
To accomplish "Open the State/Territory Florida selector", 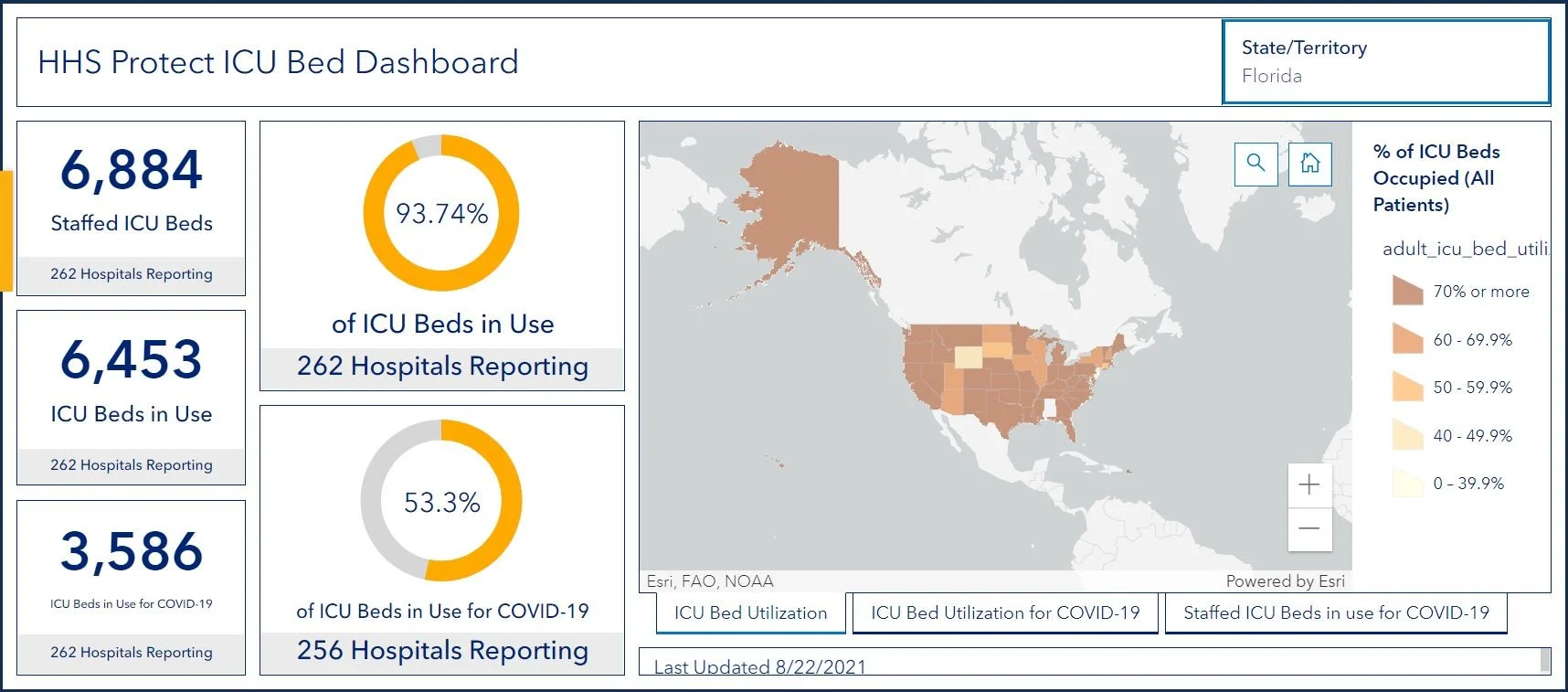I will click(1386, 62).
